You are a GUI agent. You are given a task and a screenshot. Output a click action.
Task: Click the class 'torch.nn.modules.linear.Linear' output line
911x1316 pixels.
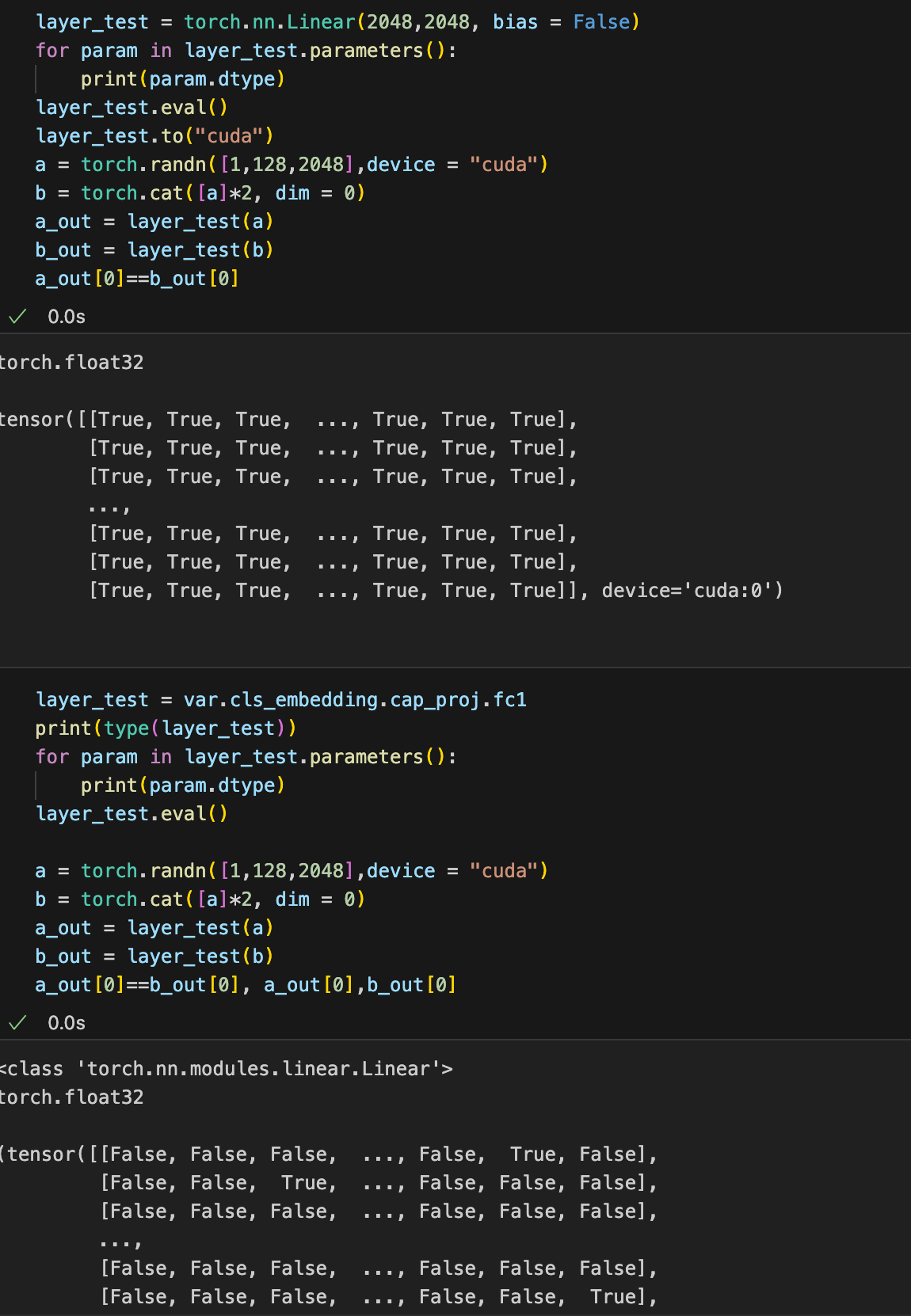[227, 1069]
